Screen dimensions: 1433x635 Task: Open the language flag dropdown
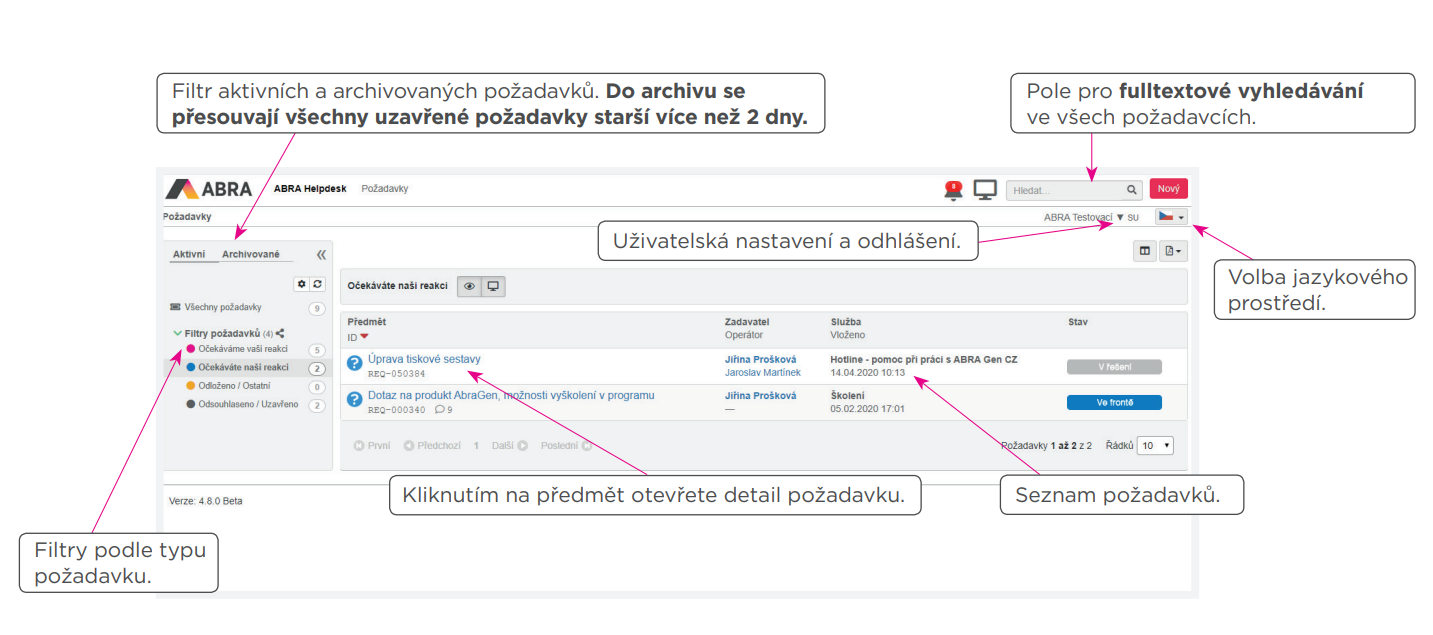tap(1170, 217)
